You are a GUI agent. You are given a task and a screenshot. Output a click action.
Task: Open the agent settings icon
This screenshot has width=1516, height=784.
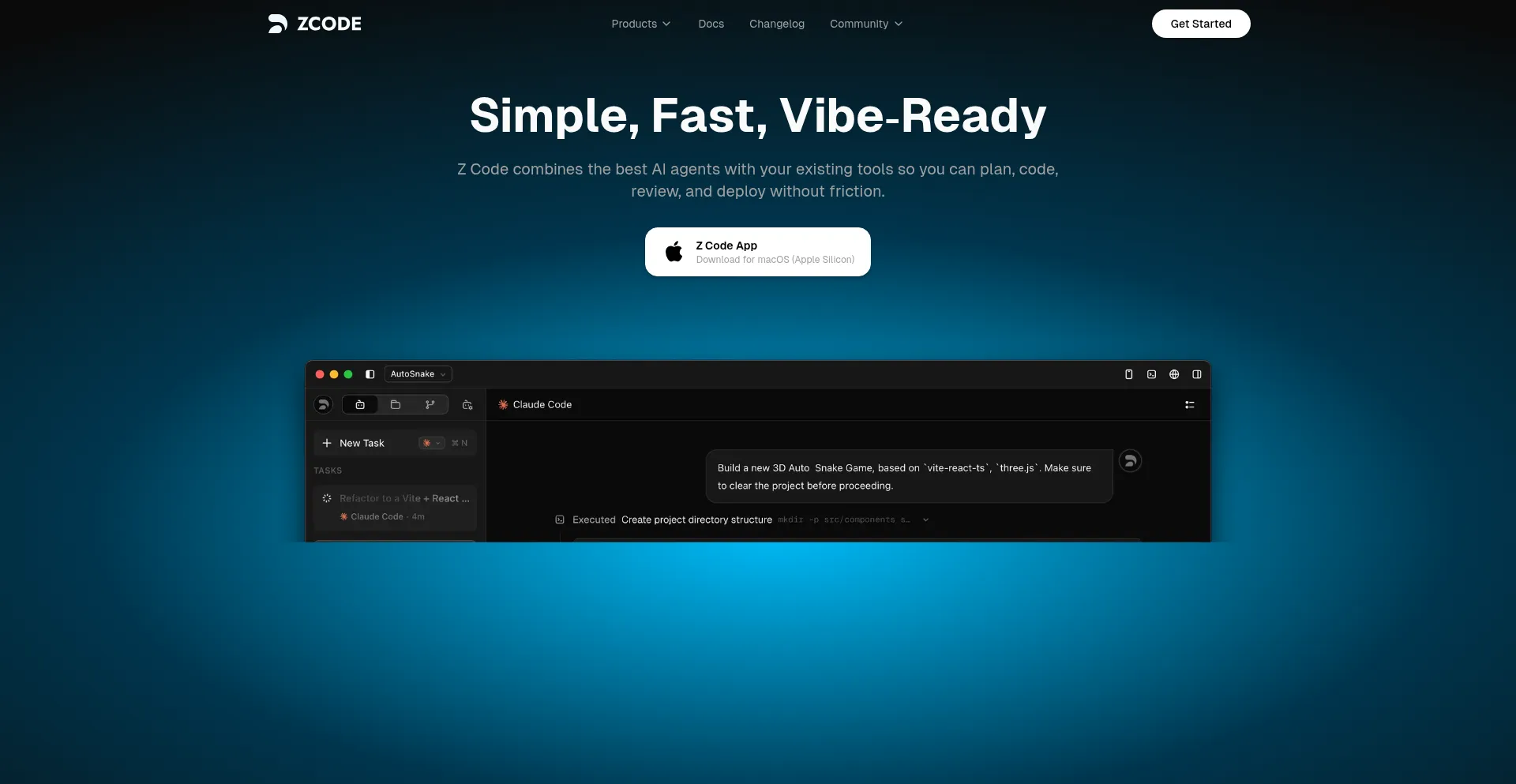467,405
